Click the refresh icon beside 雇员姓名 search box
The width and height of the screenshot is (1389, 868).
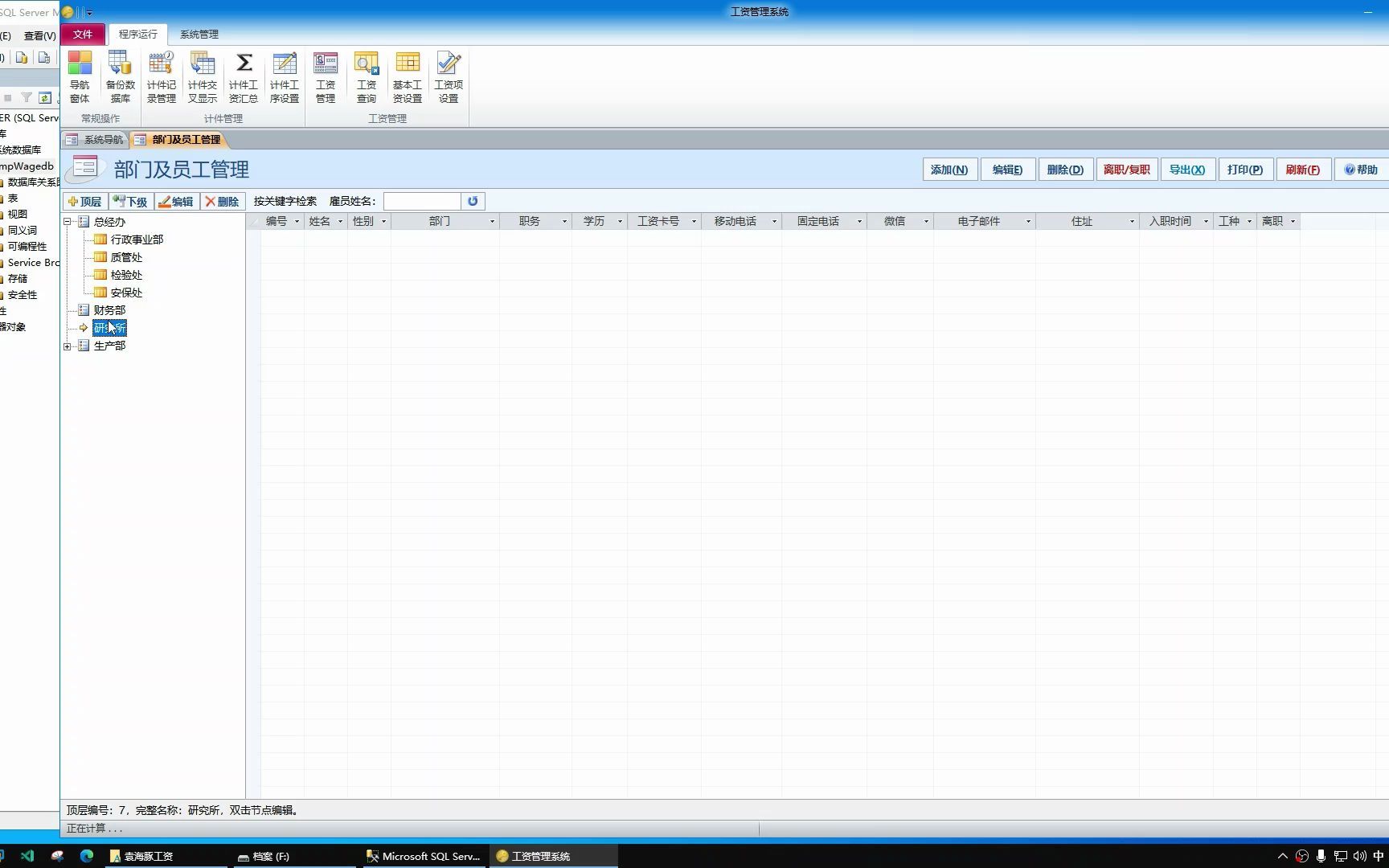pyautogui.click(x=473, y=201)
